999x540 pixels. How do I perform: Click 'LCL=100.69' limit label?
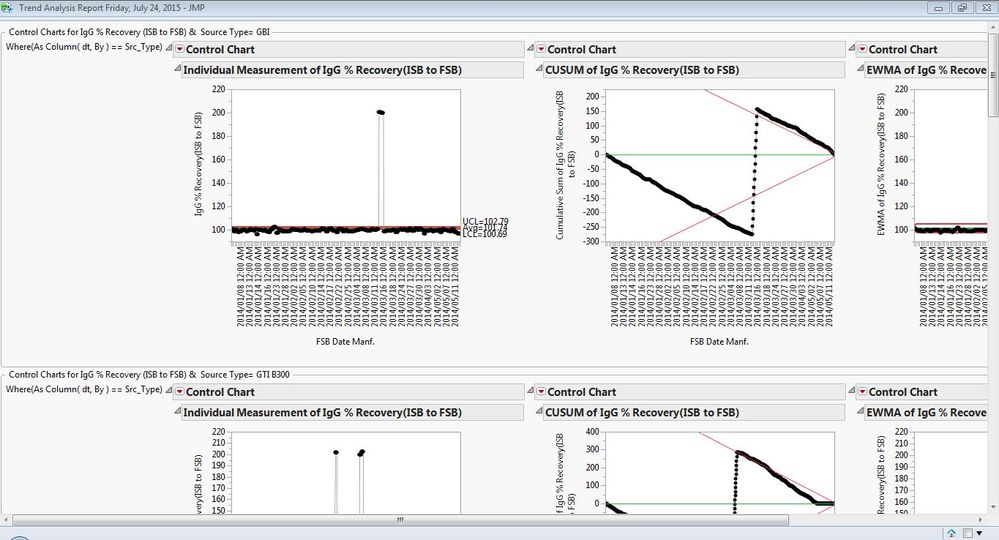click(x=485, y=234)
